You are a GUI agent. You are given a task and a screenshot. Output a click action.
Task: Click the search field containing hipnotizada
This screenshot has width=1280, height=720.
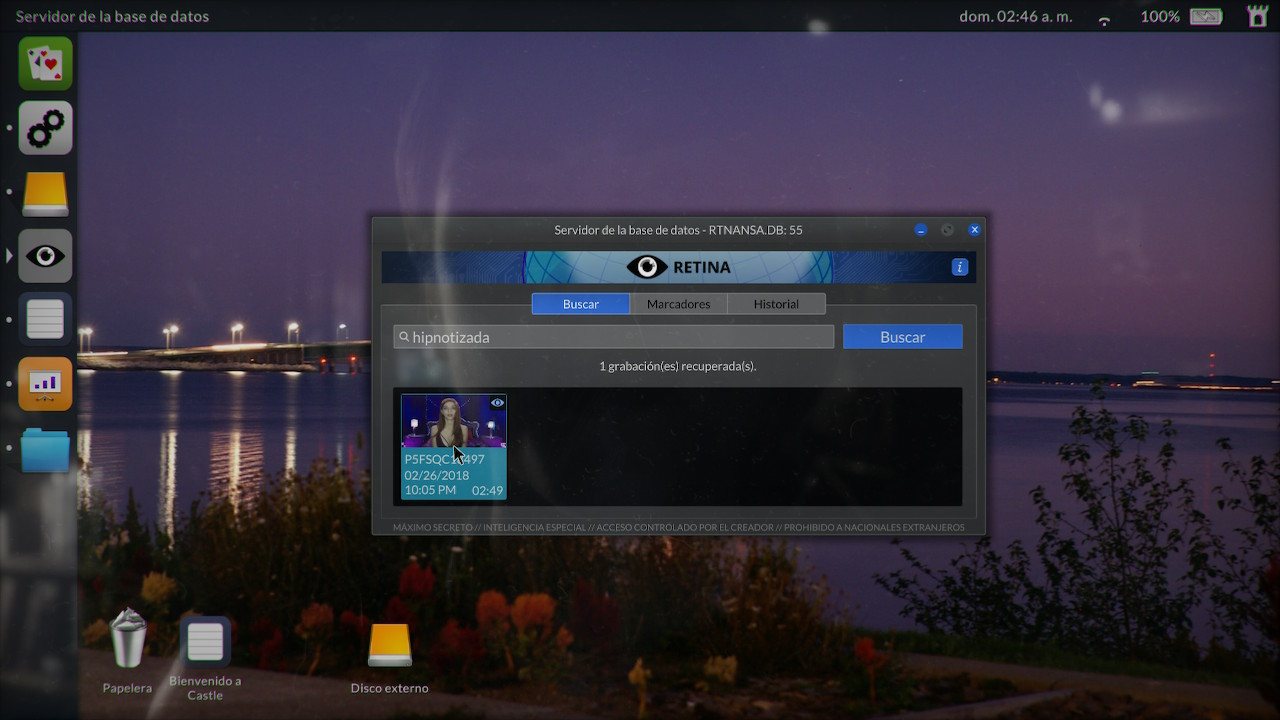(x=613, y=337)
